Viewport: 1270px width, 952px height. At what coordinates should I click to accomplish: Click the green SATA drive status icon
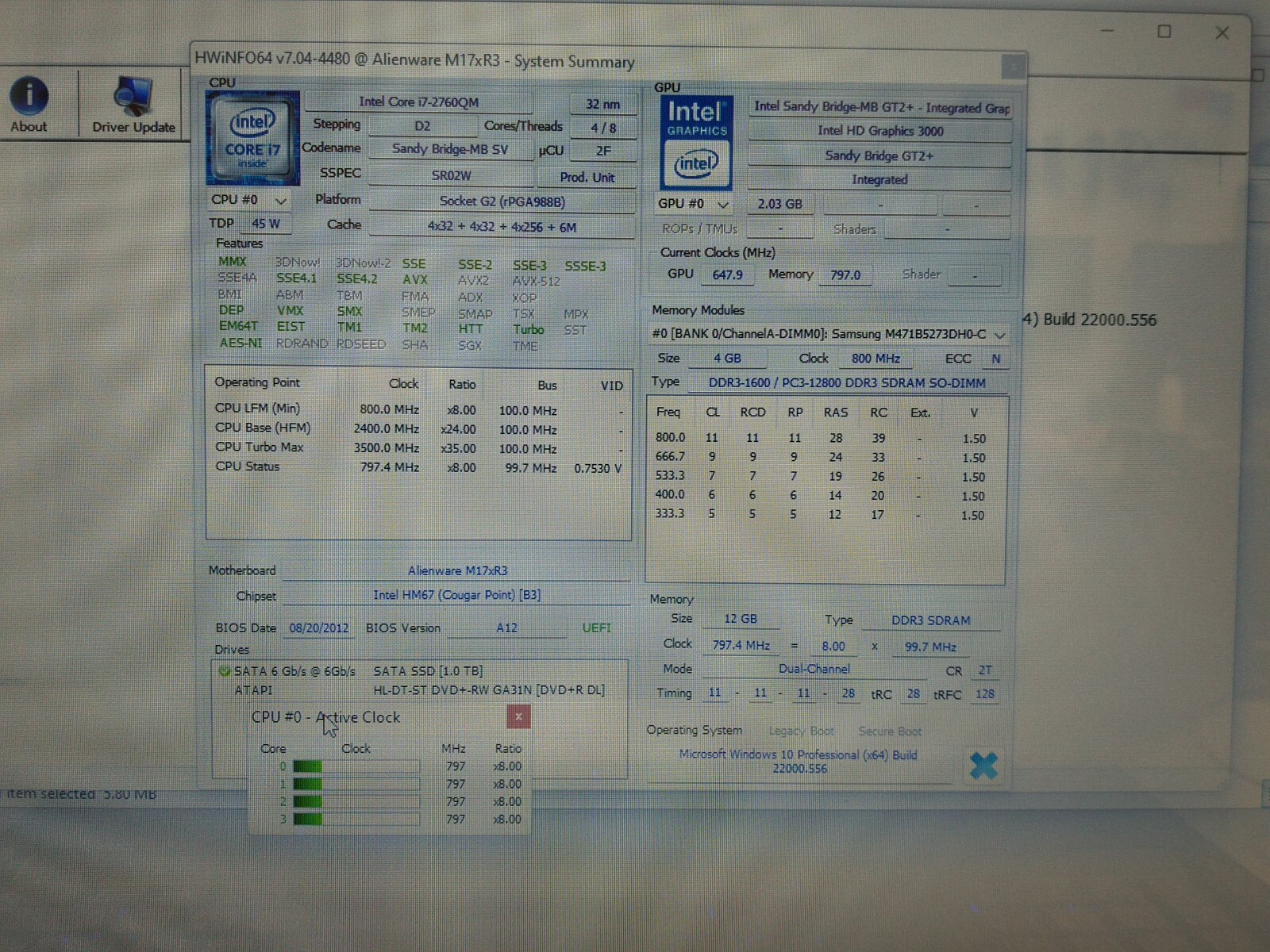(x=225, y=671)
